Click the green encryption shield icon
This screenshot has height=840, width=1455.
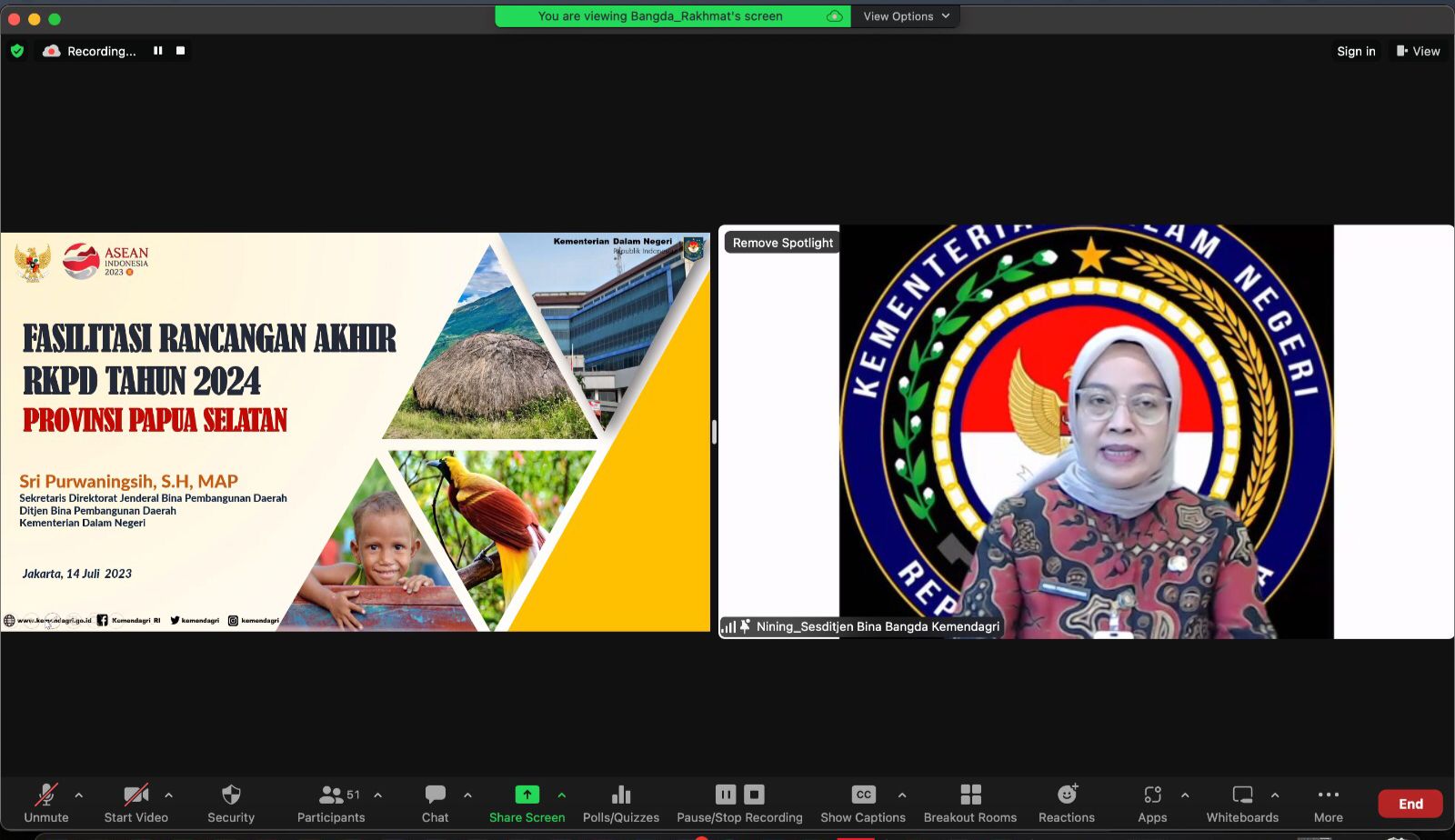click(x=17, y=51)
